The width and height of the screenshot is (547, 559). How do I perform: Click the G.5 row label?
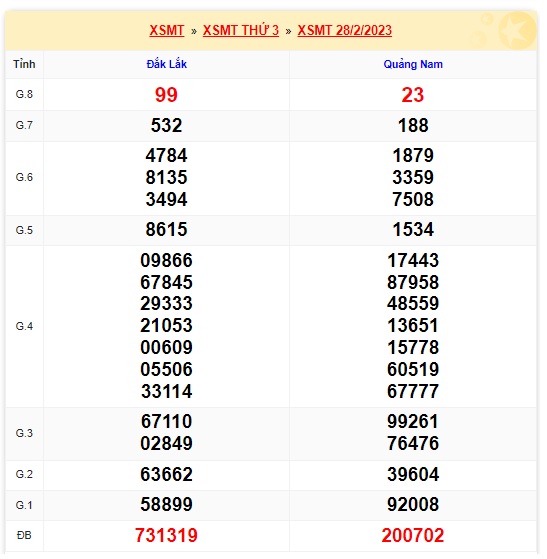pos(24,230)
